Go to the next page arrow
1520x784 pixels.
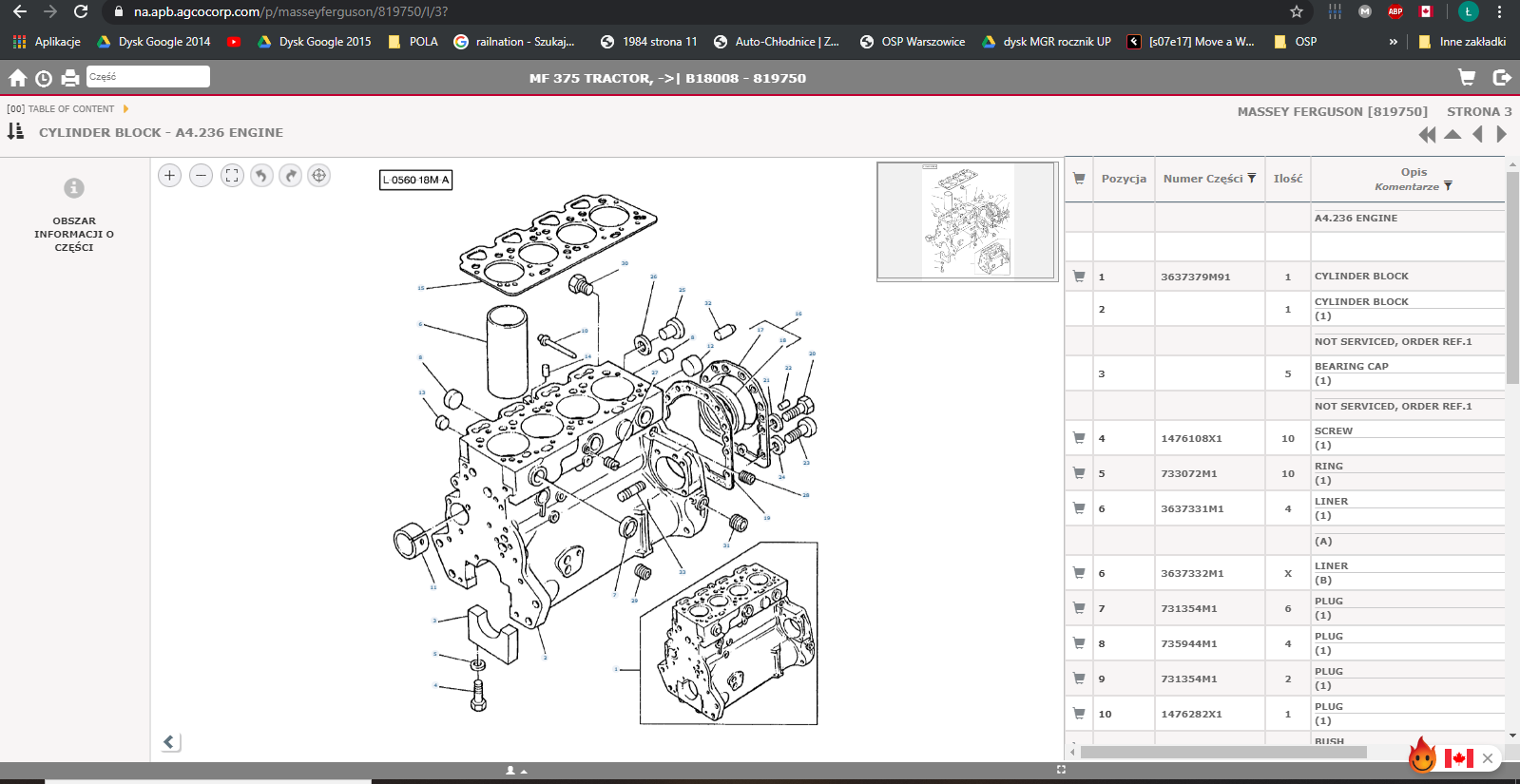[1501, 135]
